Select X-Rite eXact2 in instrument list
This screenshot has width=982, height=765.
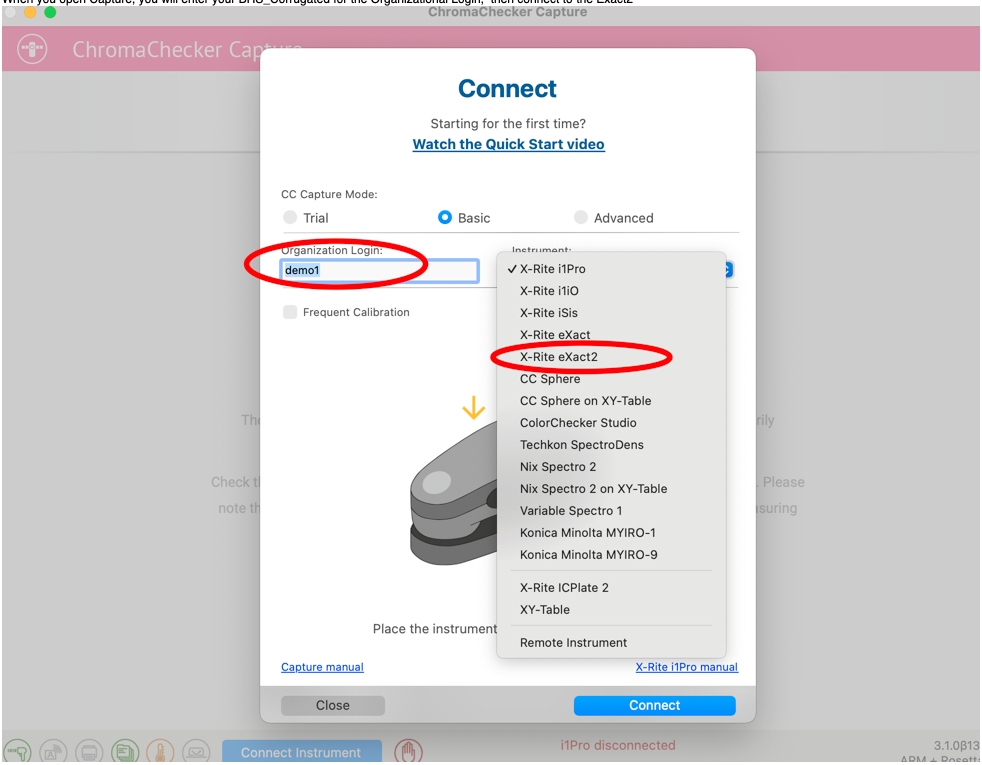611,357
